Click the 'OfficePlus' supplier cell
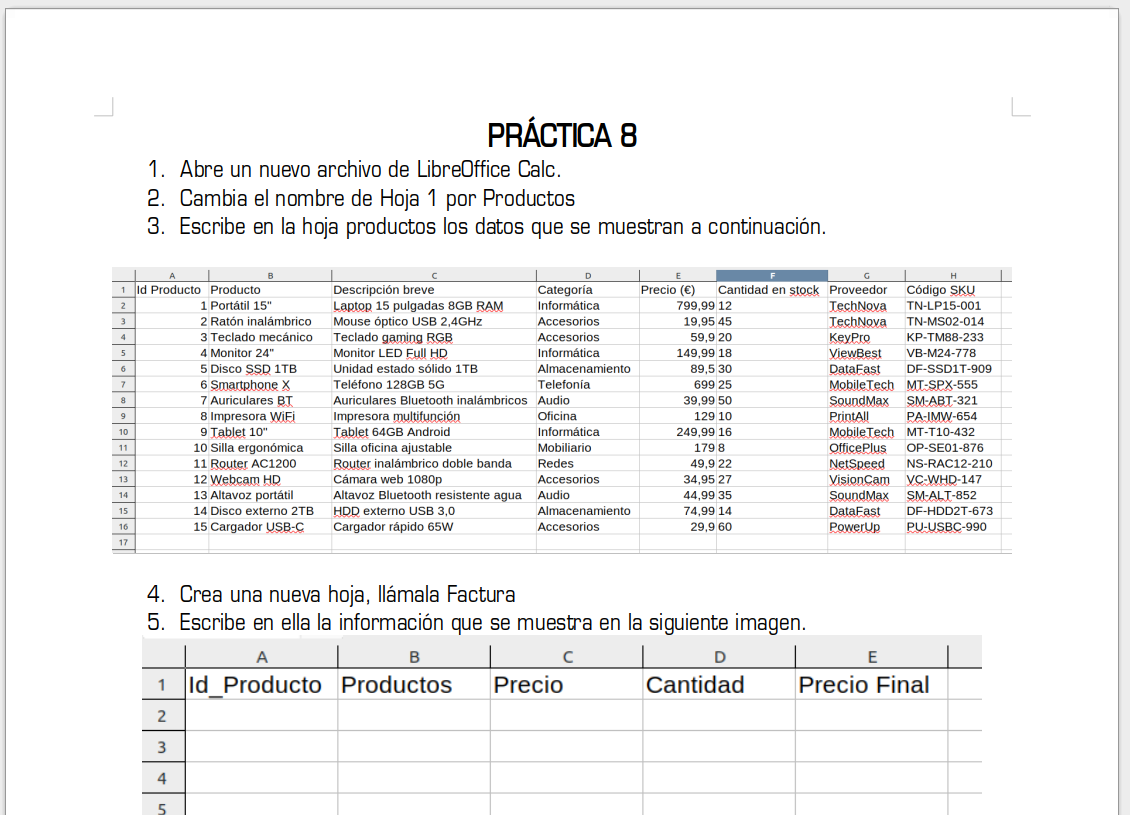The width and height of the screenshot is (1130, 815). click(x=857, y=448)
